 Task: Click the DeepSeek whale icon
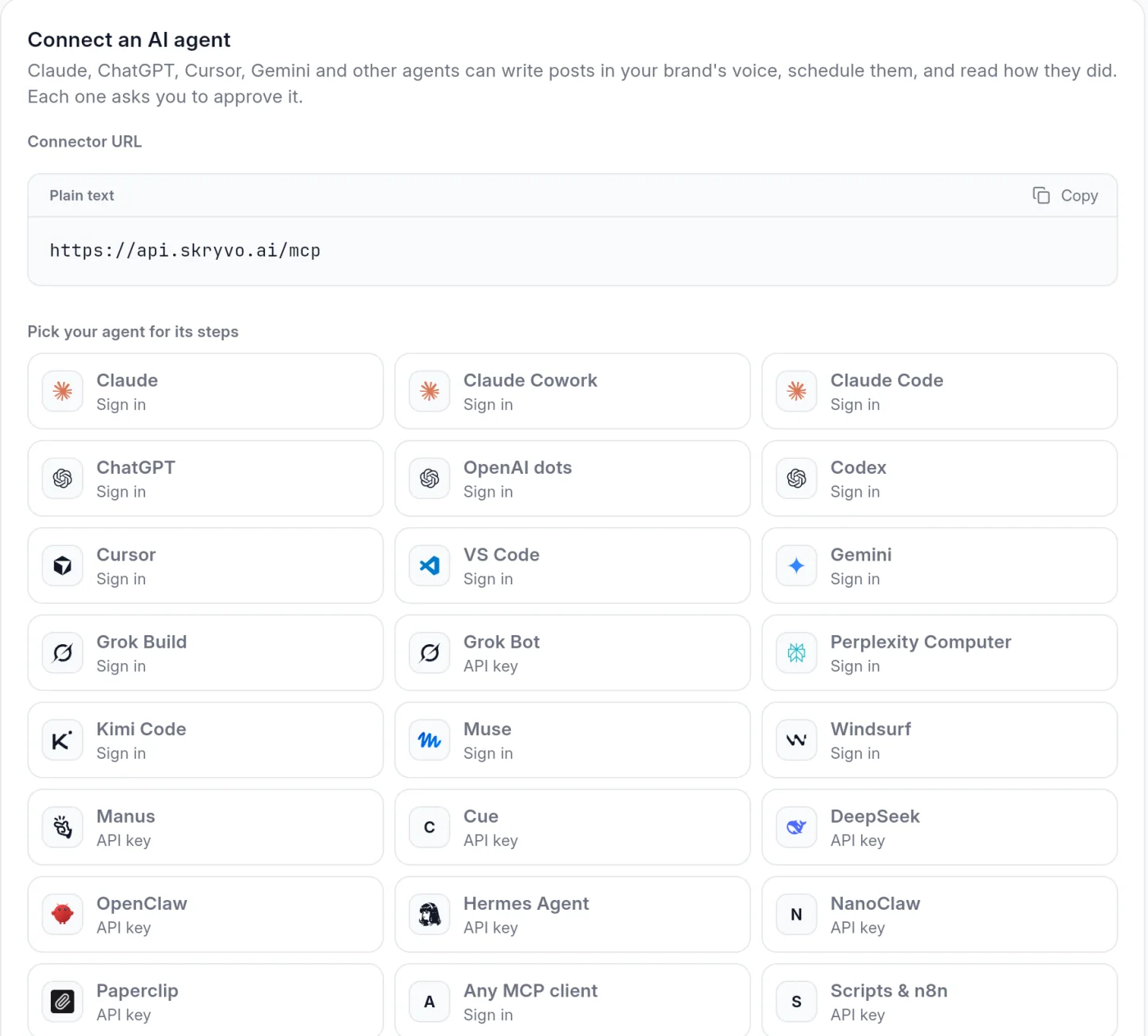click(x=796, y=828)
